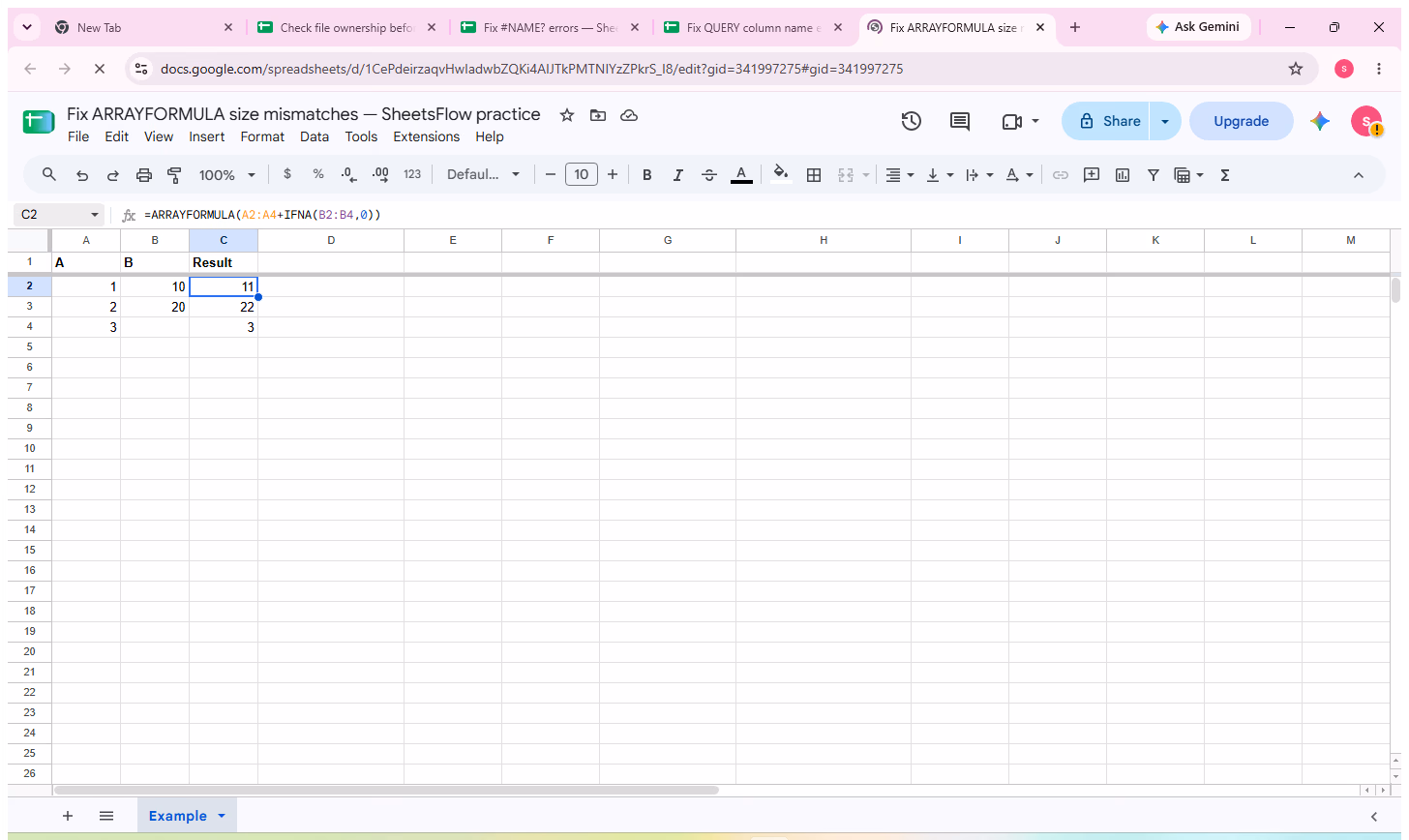
Task: Expand the Name box dropdown
Action: pos(95,214)
